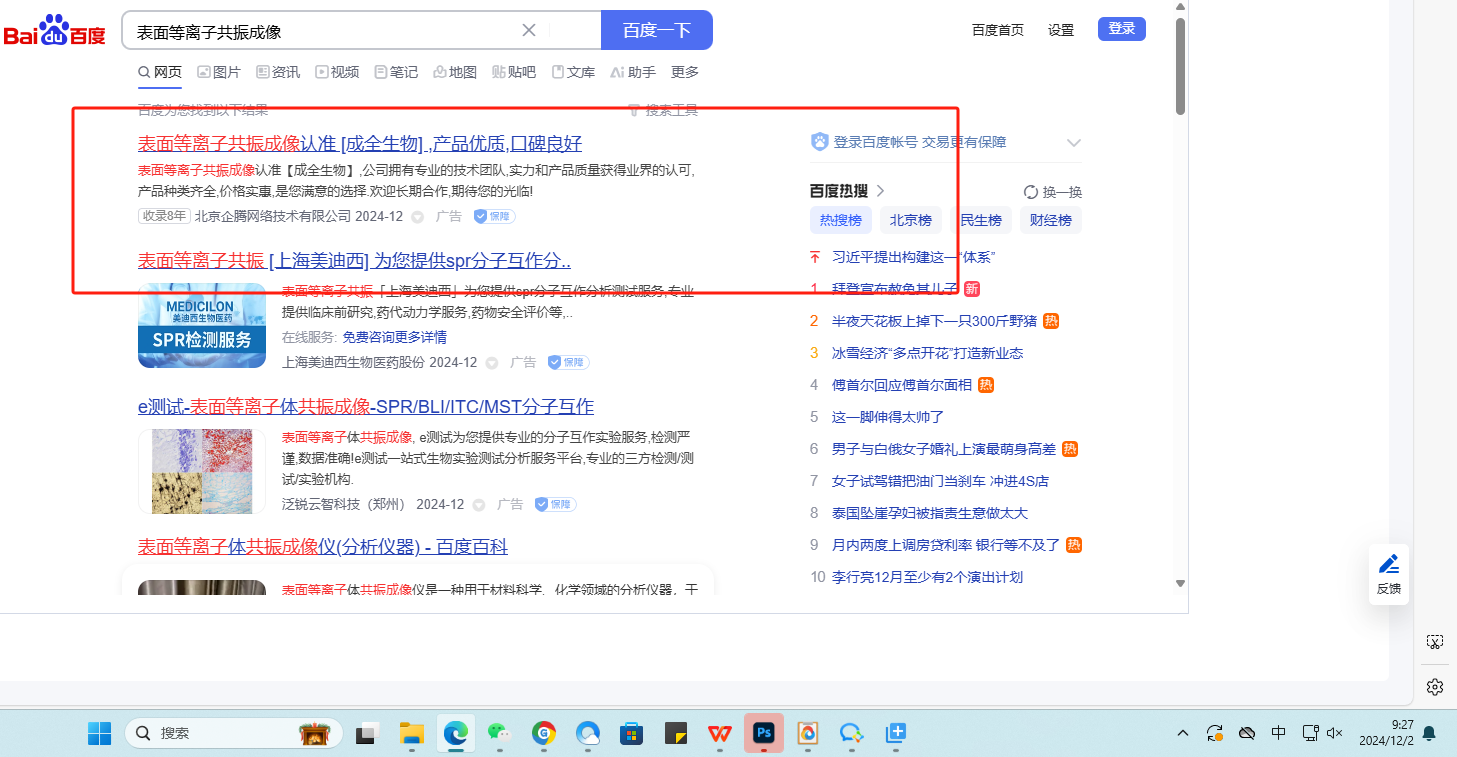
Task: Expand the 登录百度帐号 panel chevron
Action: 1074,142
